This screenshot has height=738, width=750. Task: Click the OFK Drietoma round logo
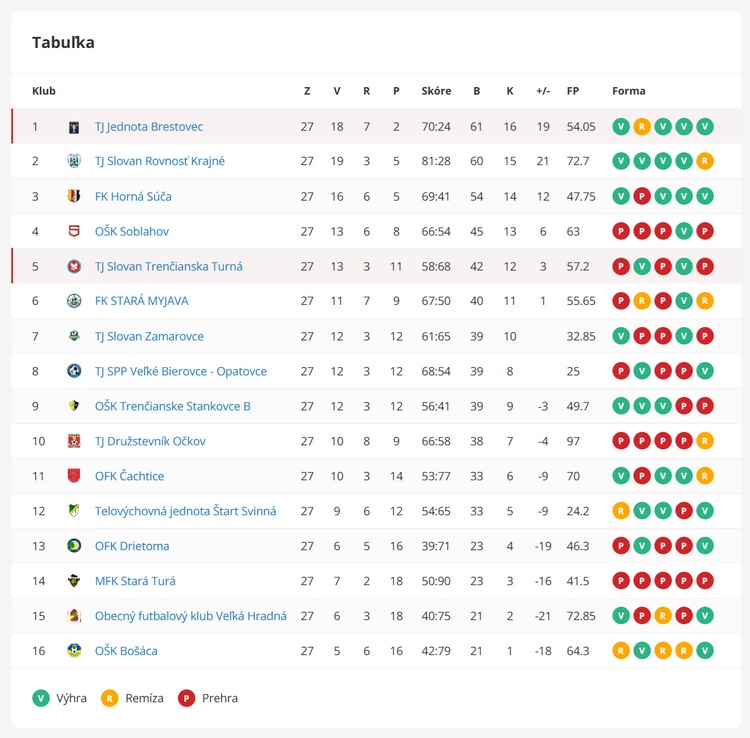(x=74, y=546)
